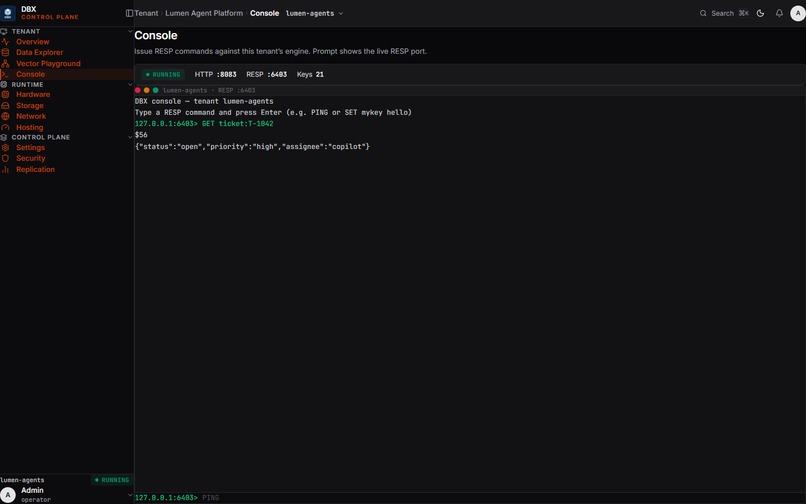The height and width of the screenshot is (504, 806).
Task: Click the Admin avatar in sidebar footer
Action: 8,495
